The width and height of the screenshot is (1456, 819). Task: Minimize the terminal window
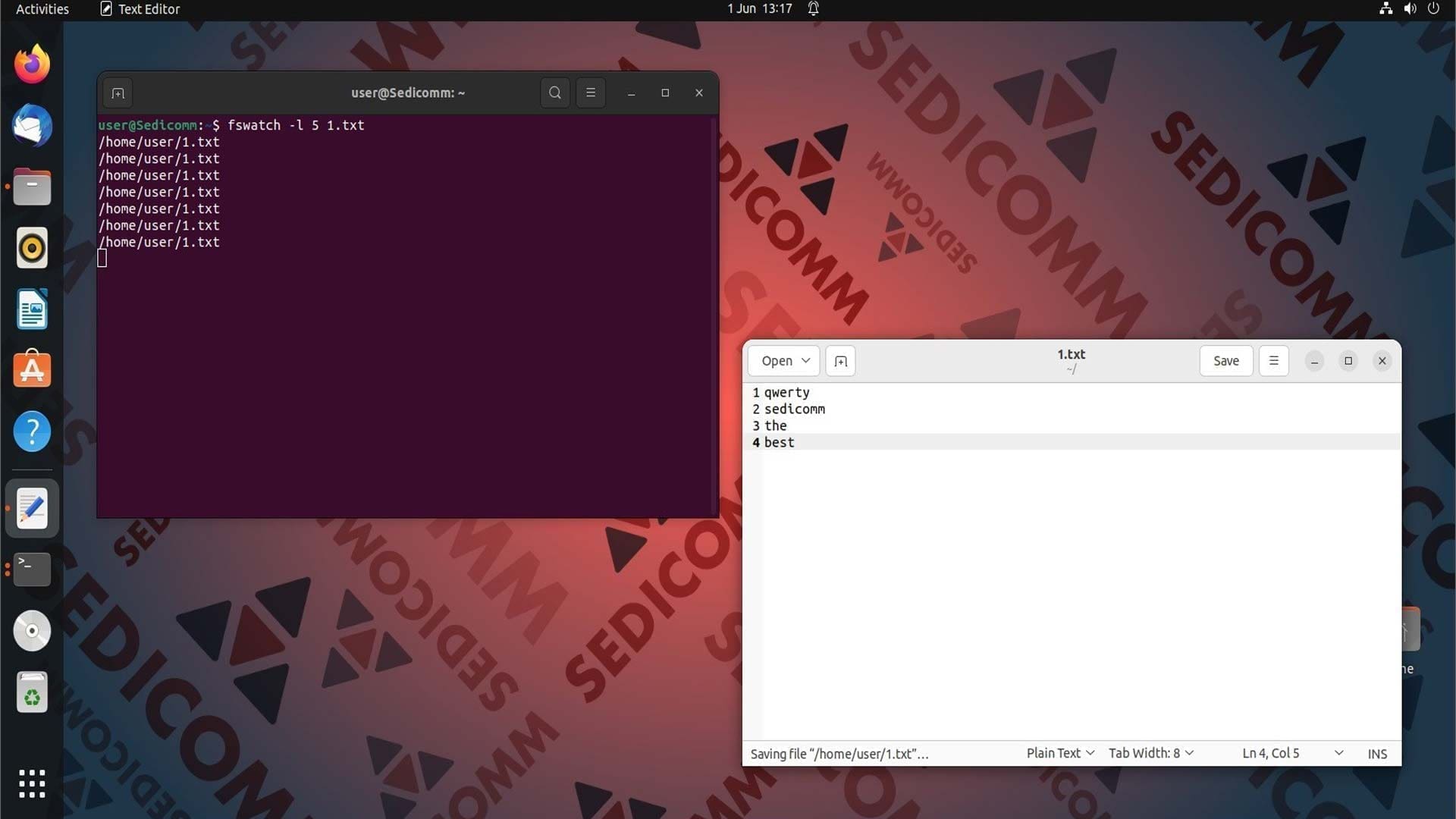tap(631, 93)
